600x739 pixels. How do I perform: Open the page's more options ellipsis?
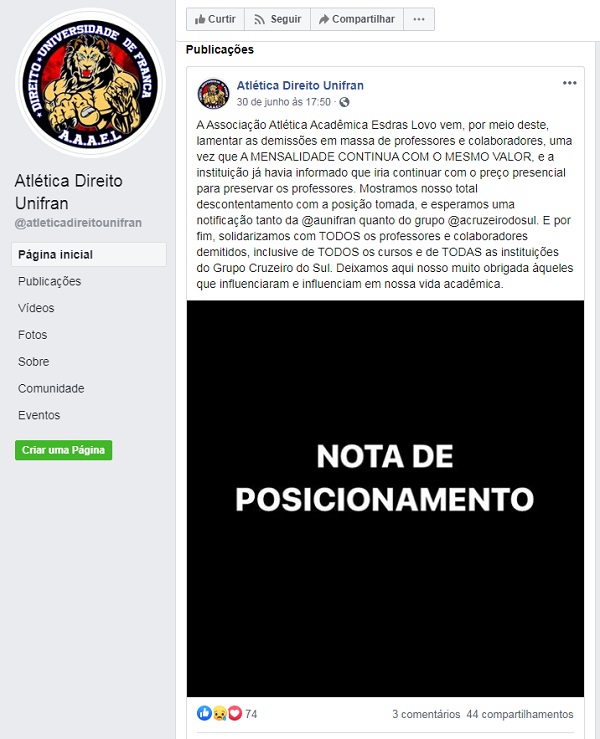tap(419, 19)
